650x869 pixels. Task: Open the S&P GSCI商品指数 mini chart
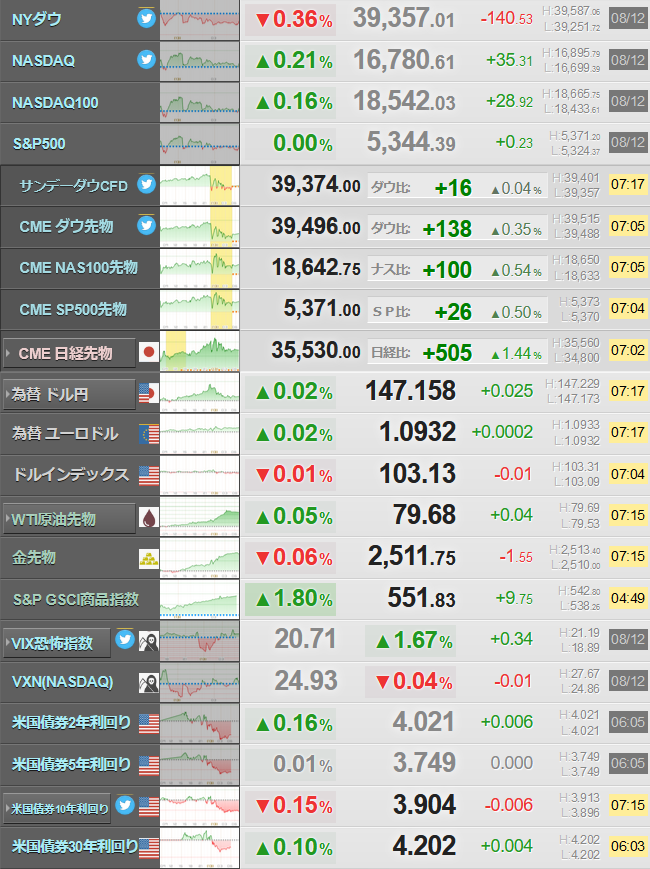click(199, 600)
